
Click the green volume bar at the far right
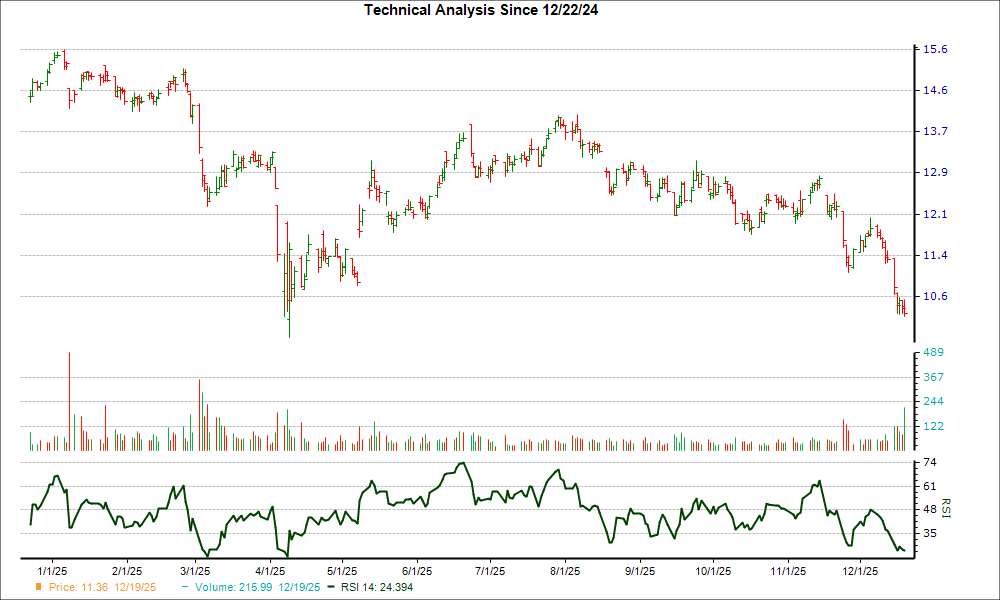click(x=903, y=425)
